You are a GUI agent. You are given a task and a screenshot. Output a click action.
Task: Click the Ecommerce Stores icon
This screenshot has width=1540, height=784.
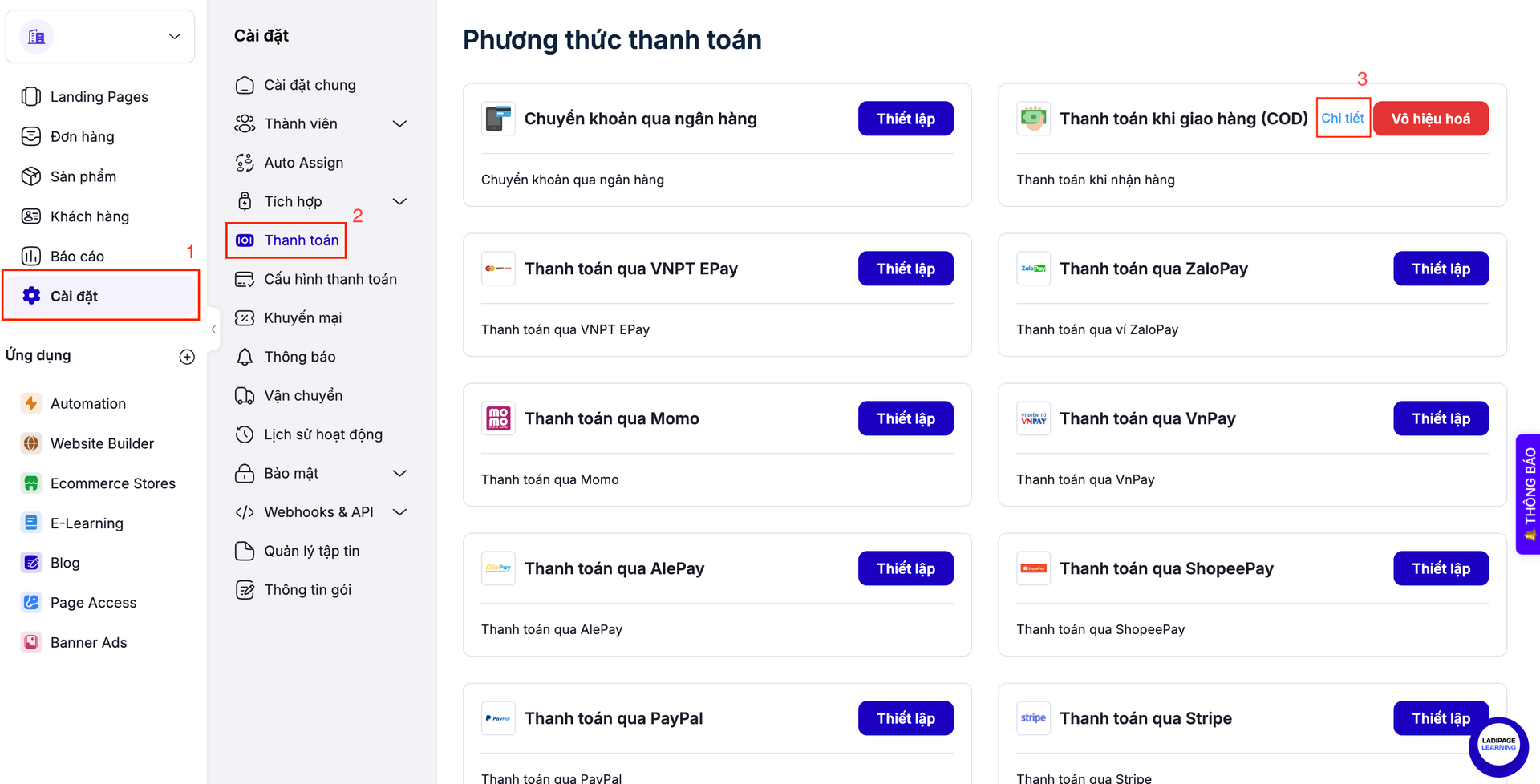[x=31, y=483]
